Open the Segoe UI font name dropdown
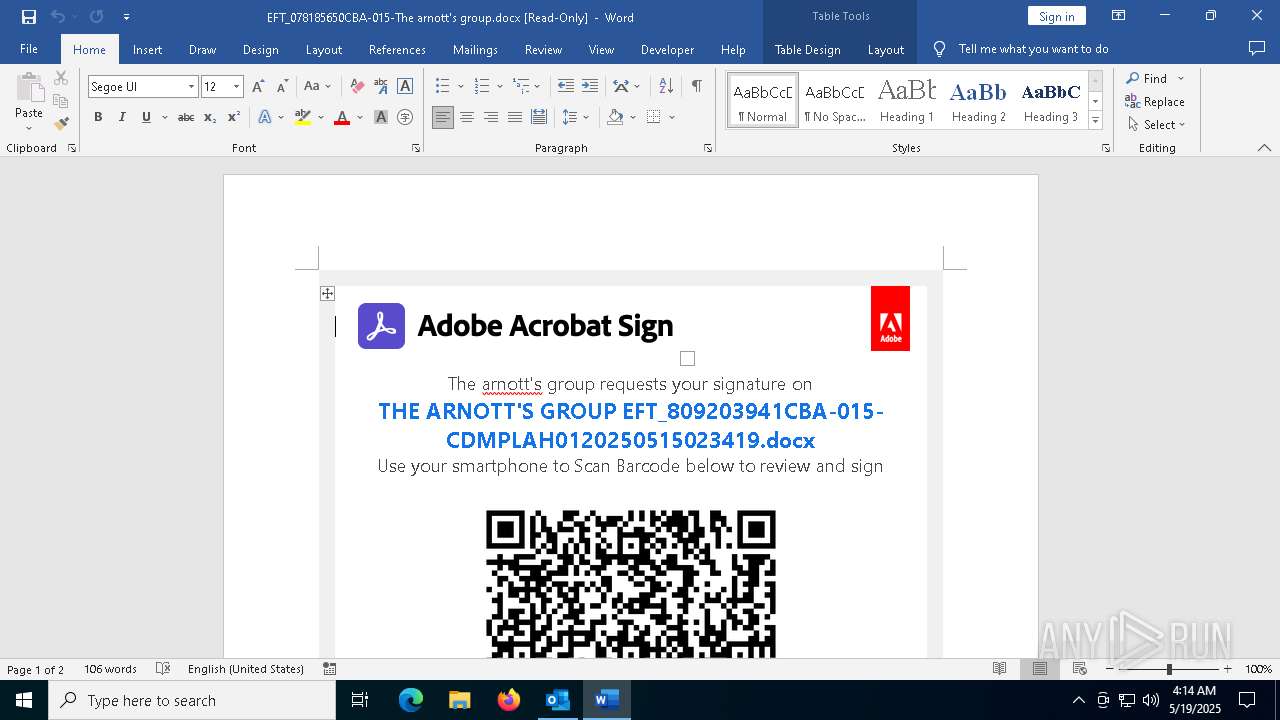The width and height of the screenshot is (1280, 720). click(191, 87)
